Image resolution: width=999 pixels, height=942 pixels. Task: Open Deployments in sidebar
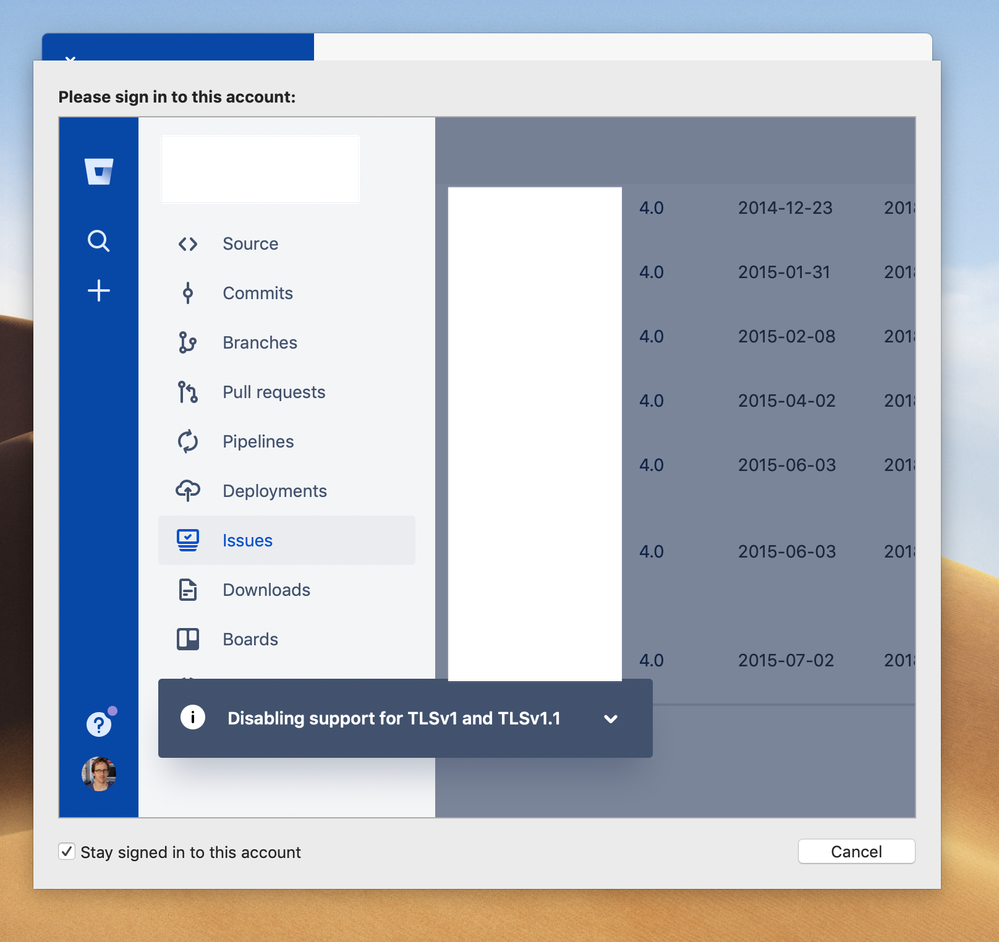pos(287,491)
